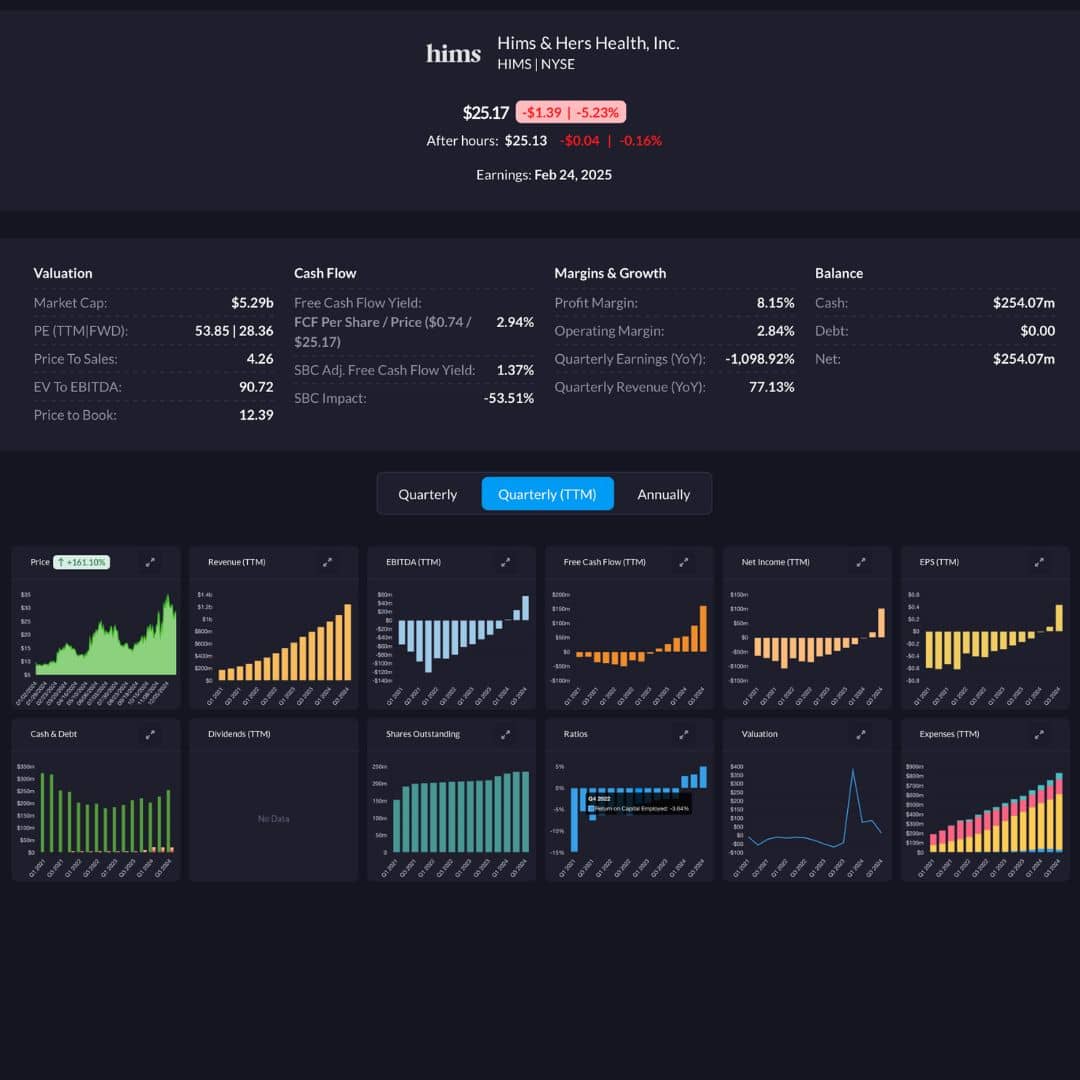Expand the Free Cash Flow (TTM) chart
1080x1080 pixels.
[684, 562]
